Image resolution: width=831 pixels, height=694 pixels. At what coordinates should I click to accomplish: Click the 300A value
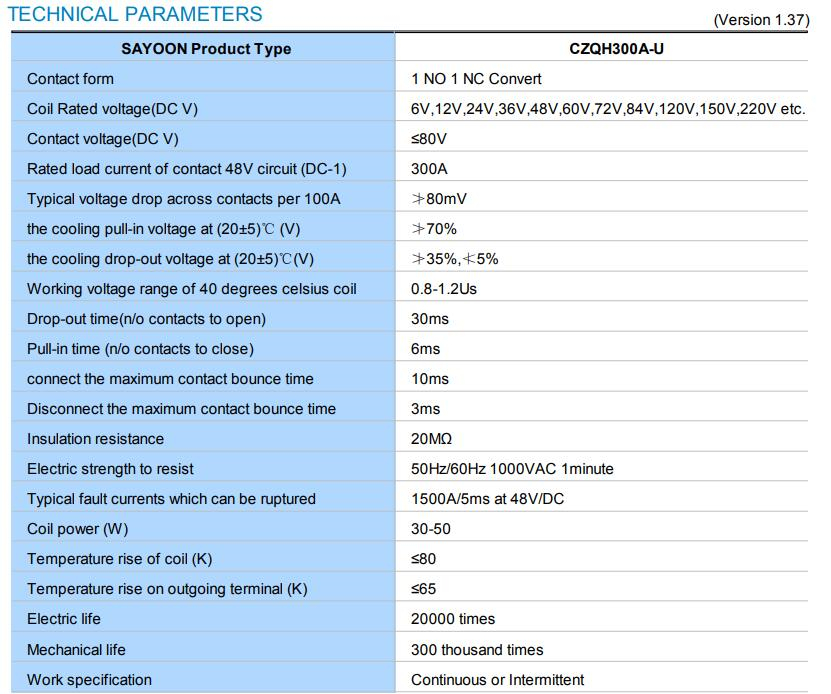point(429,169)
